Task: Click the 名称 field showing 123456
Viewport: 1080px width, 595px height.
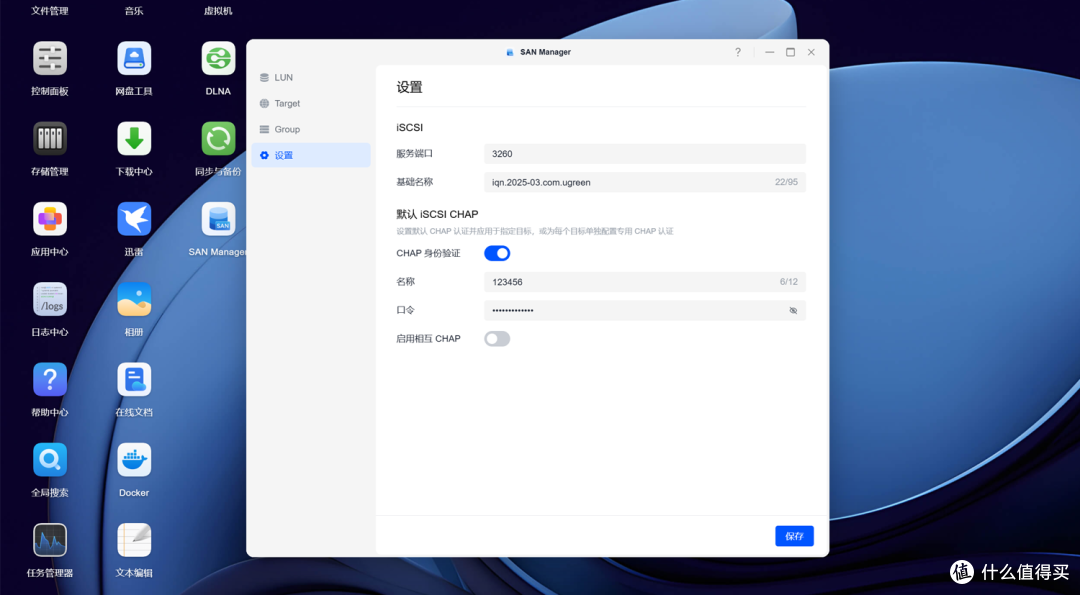Action: coord(645,282)
